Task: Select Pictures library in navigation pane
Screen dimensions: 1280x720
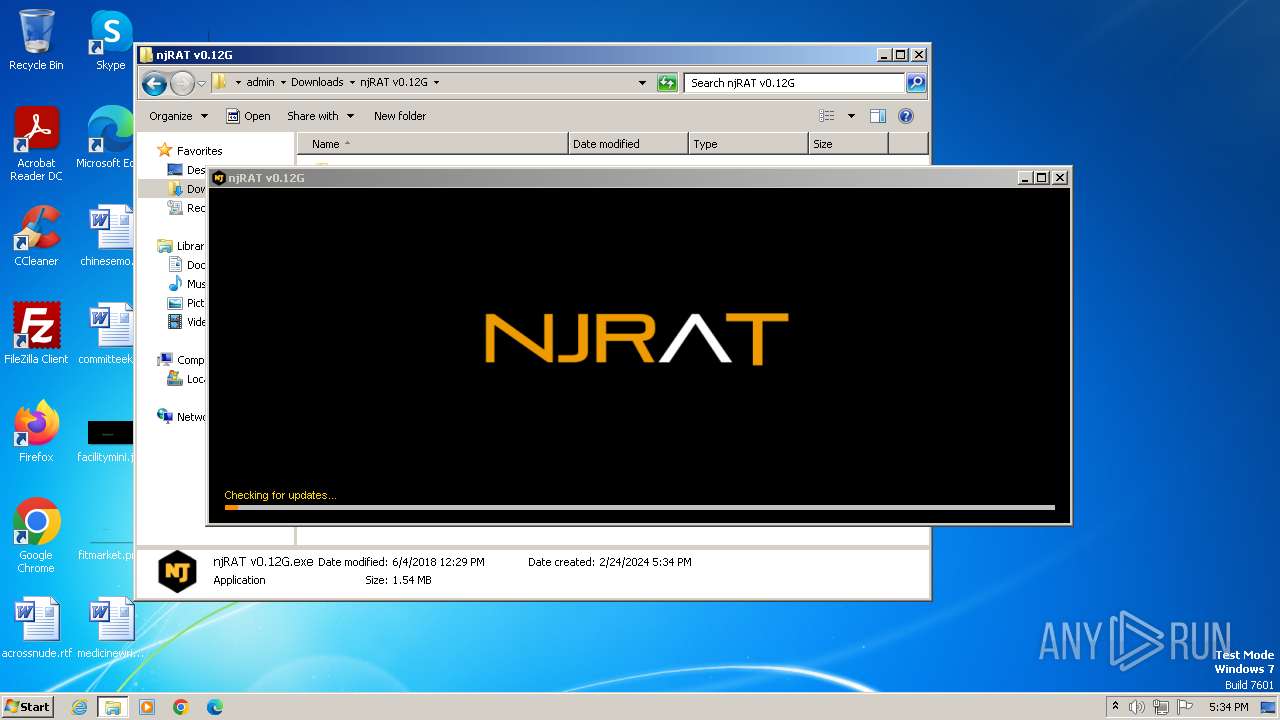Action: (186, 303)
